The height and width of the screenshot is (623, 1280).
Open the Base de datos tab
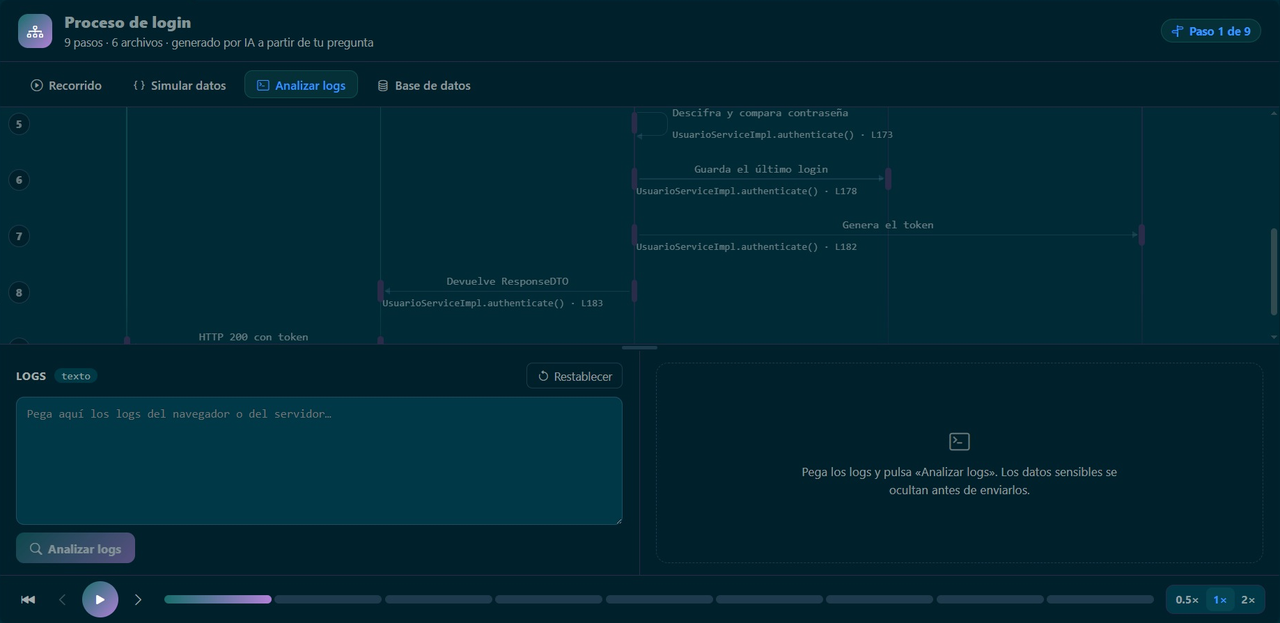(423, 85)
